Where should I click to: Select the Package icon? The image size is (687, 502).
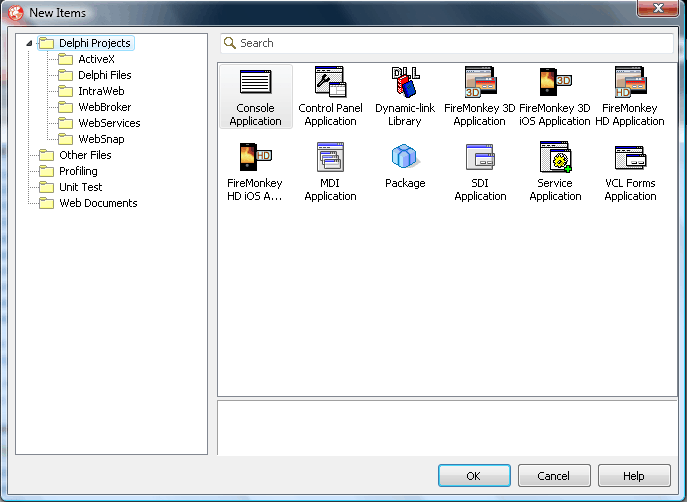pyautogui.click(x=405, y=156)
